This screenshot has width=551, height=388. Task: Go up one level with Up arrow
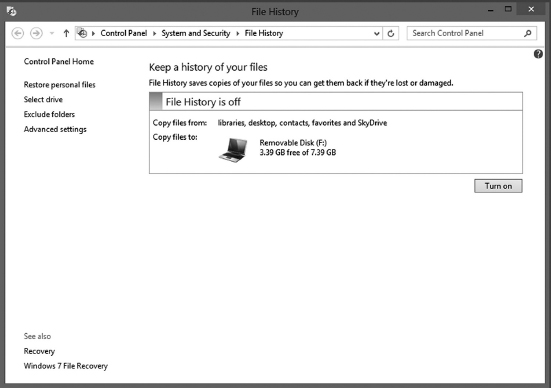point(66,33)
